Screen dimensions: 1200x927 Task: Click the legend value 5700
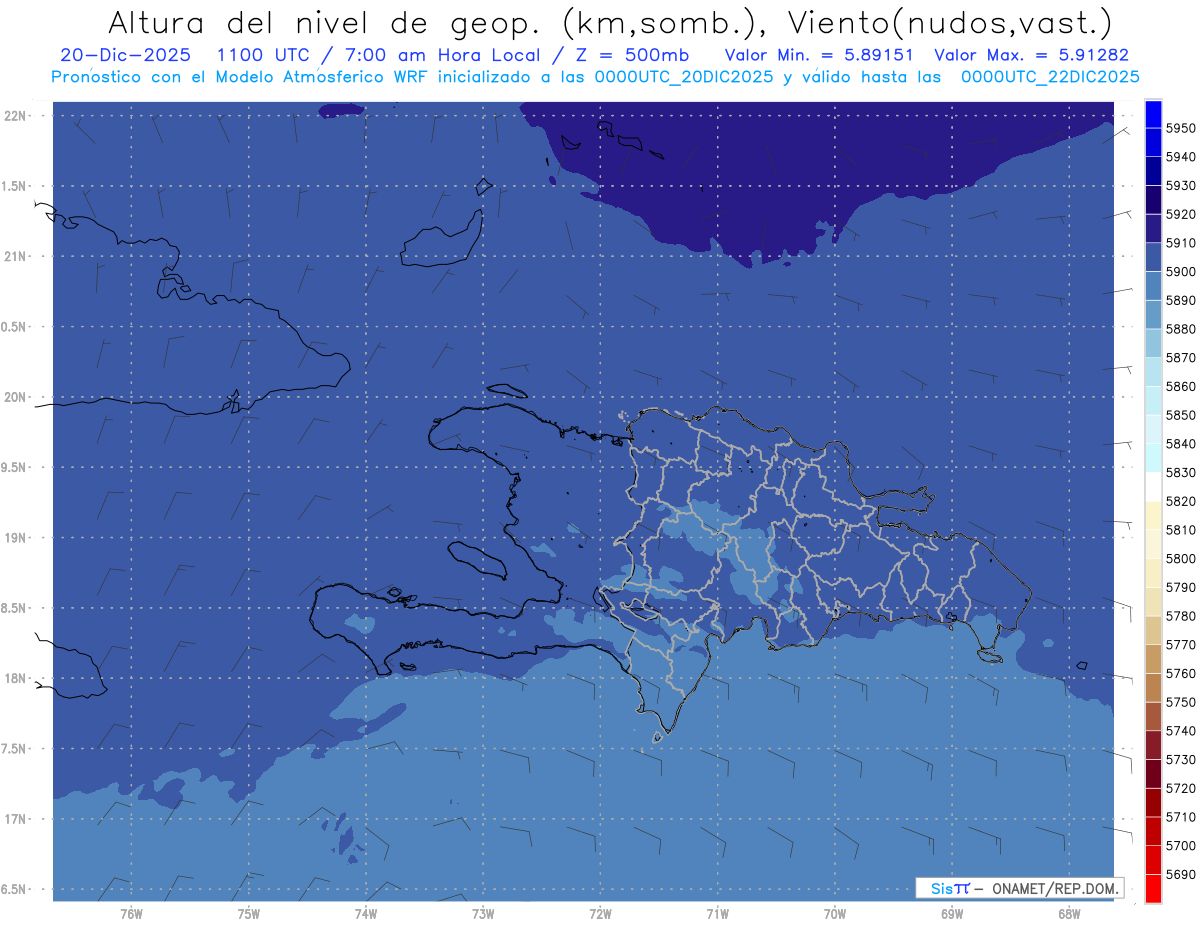[x=1180, y=846]
